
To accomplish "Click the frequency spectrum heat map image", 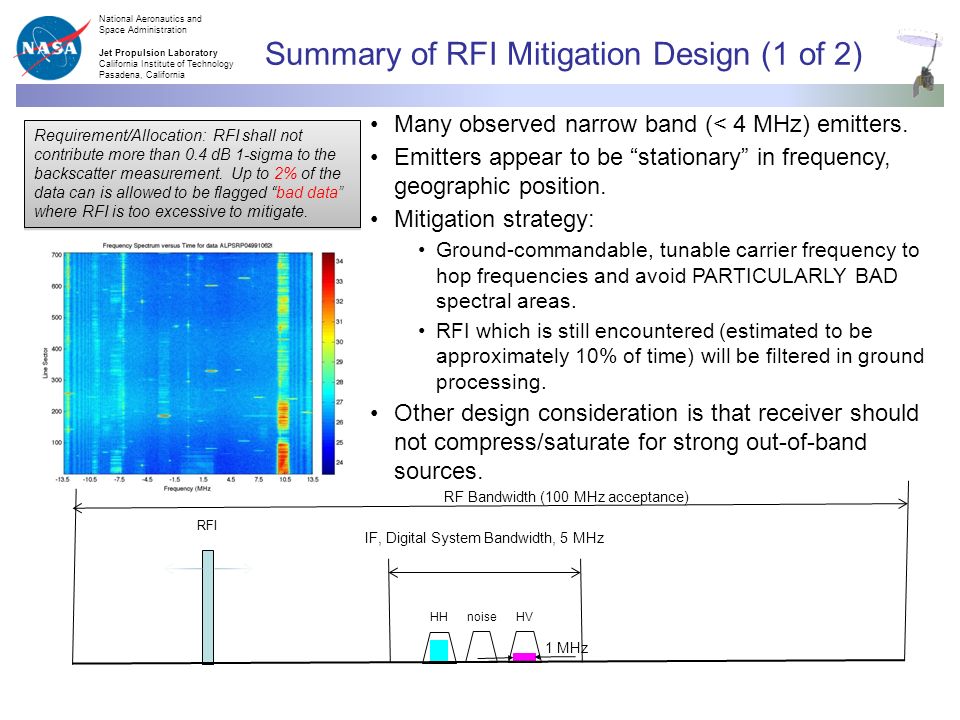I will click(x=188, y=362).
